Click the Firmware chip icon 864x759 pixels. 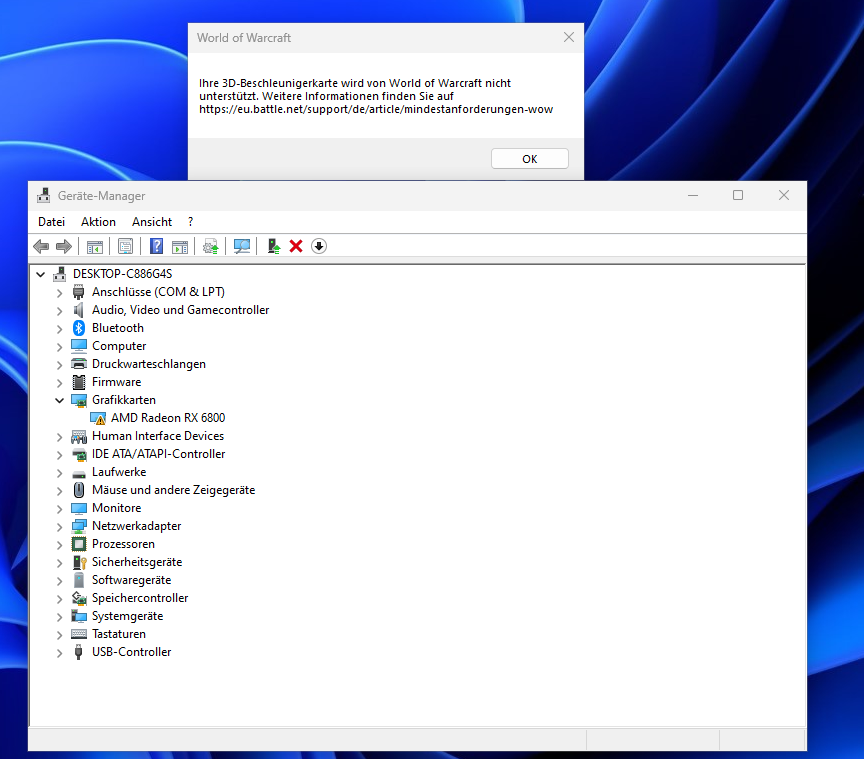(x=79, y=382)
